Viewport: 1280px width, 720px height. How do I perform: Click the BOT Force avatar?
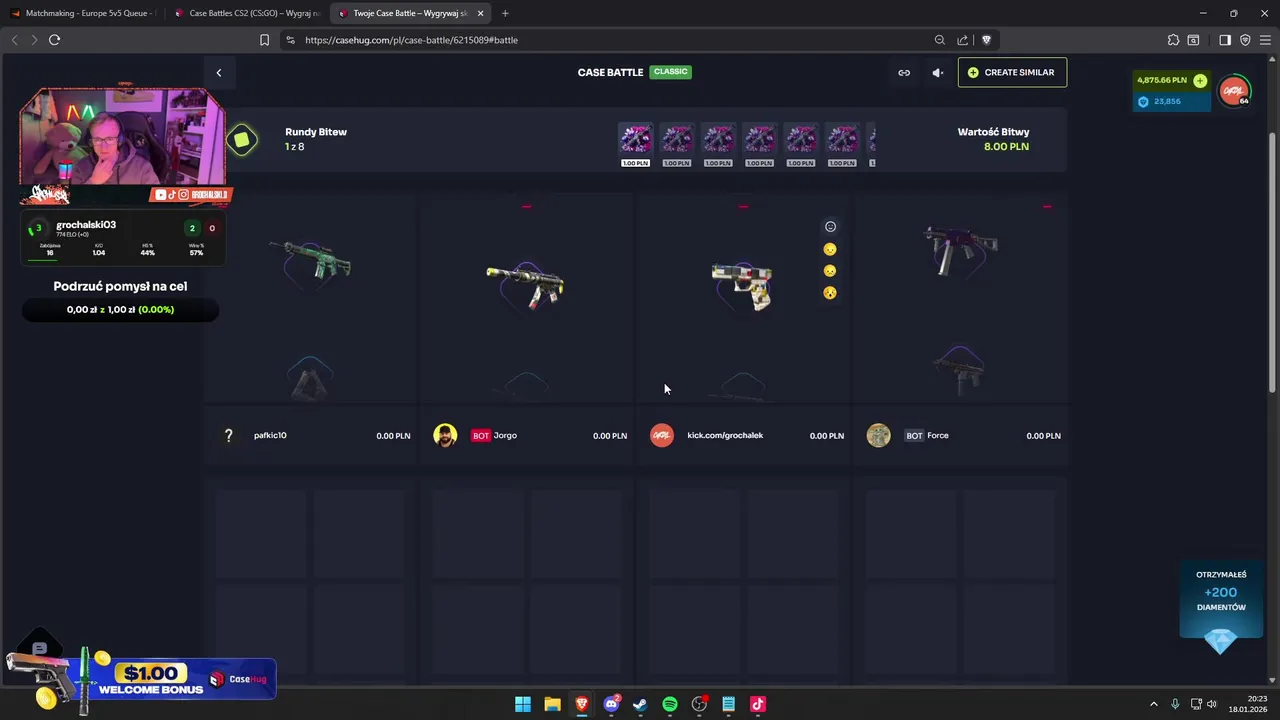tap(878, 435)
